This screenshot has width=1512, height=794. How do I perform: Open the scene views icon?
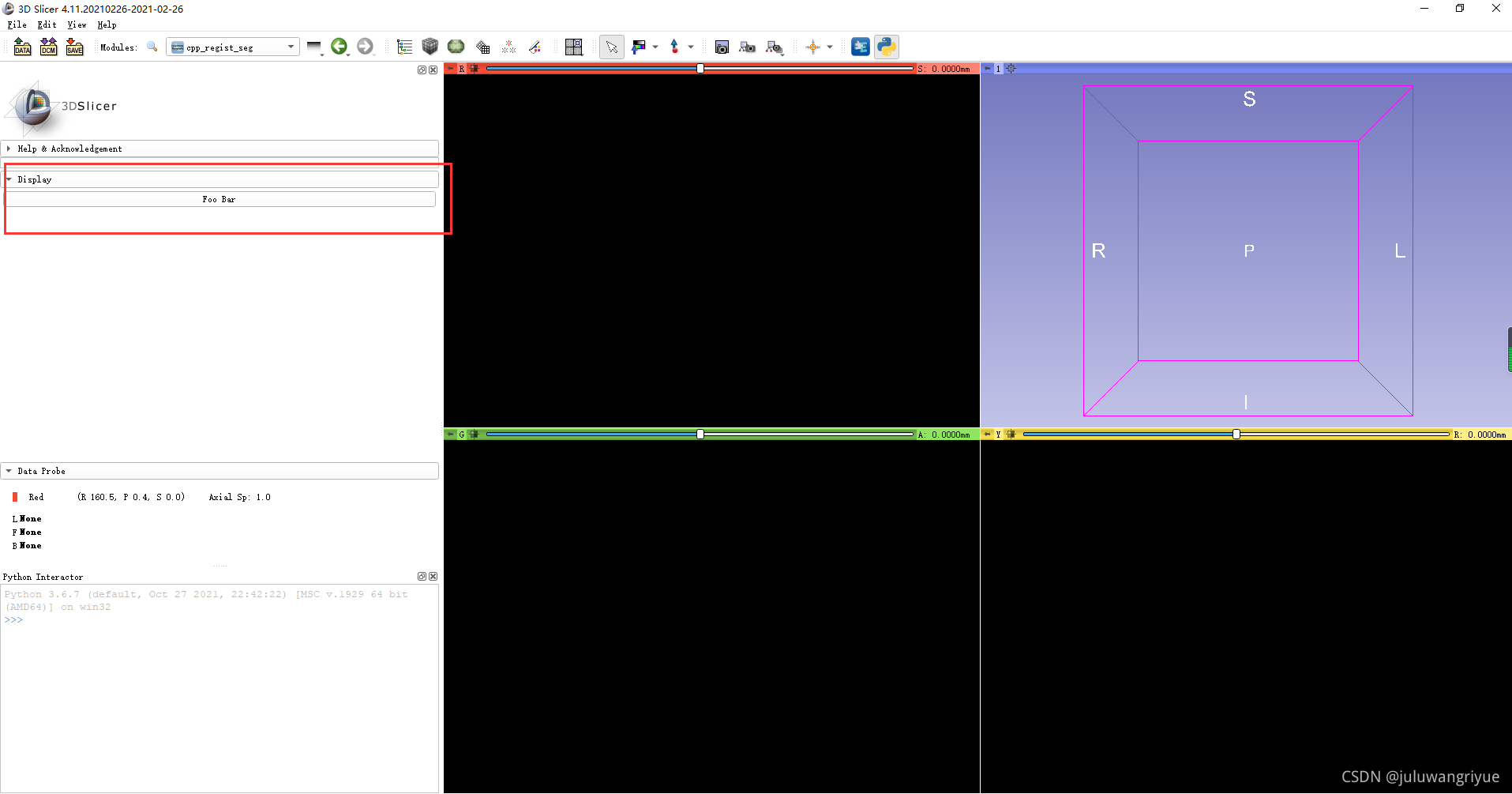tap(747, 47)
